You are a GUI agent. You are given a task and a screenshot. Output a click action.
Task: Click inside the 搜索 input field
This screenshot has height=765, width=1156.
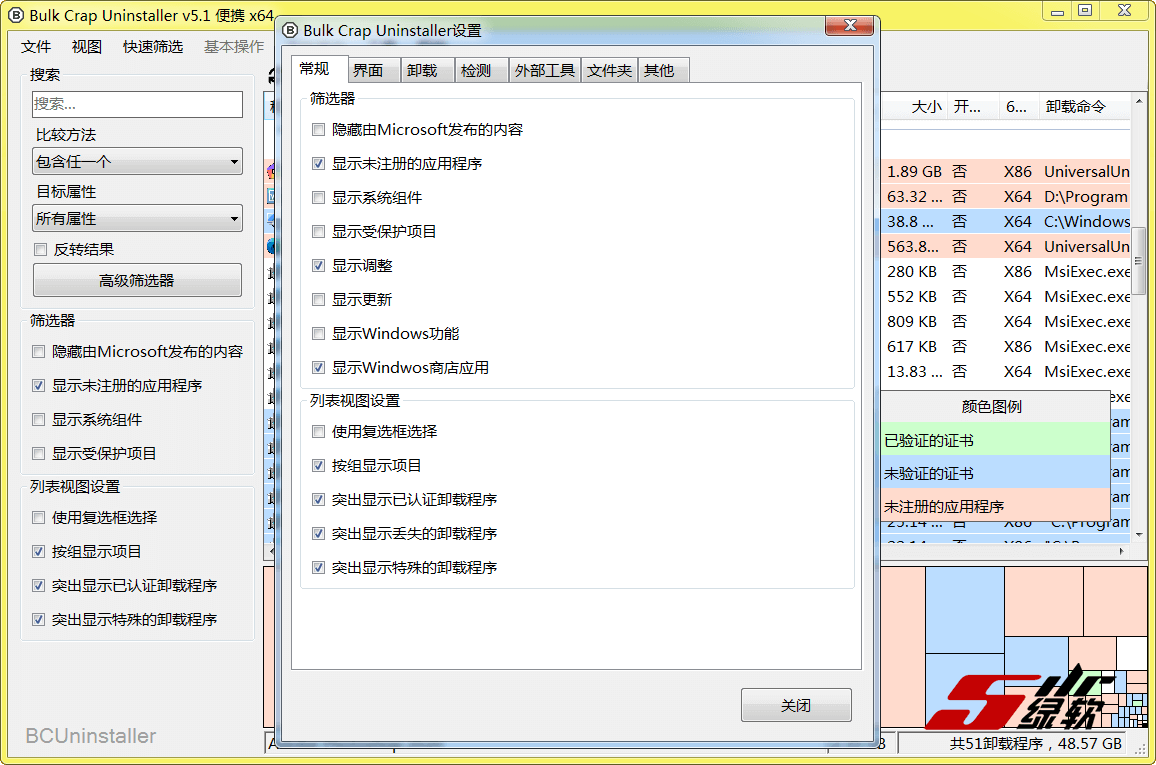137,104
